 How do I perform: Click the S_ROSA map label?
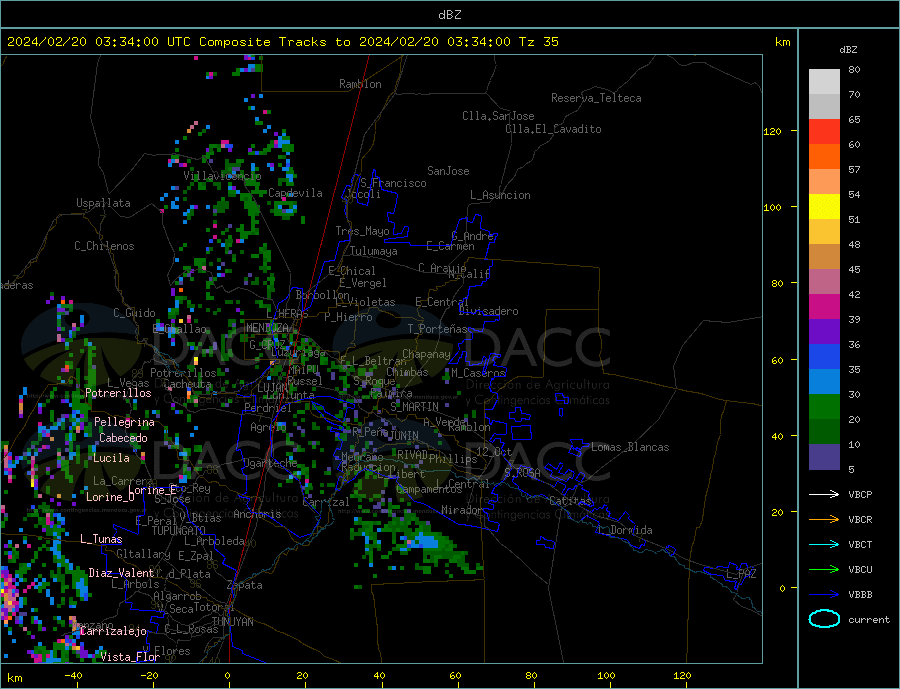522,473
